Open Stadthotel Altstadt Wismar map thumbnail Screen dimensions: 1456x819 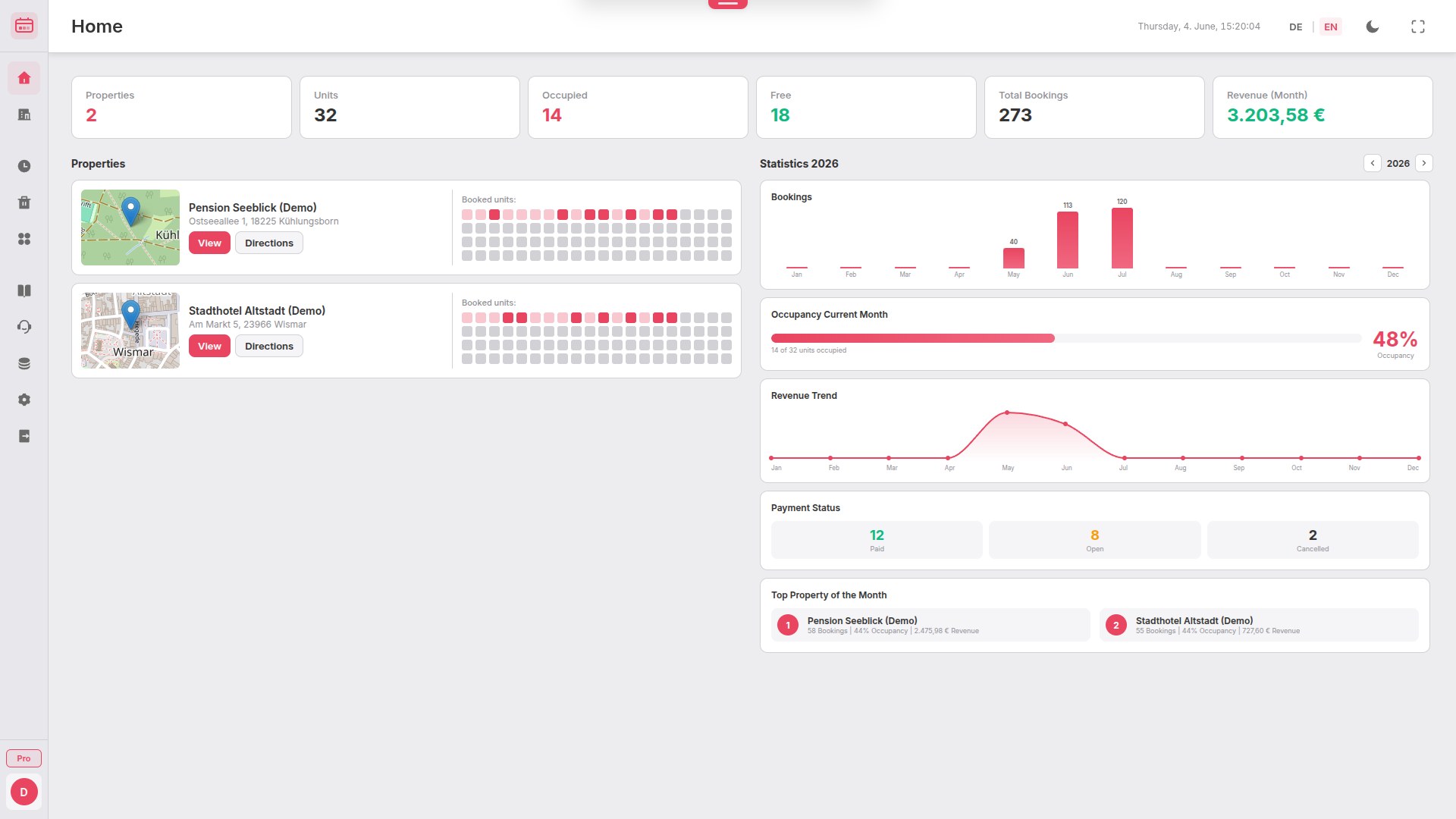(x=130, y=331)
